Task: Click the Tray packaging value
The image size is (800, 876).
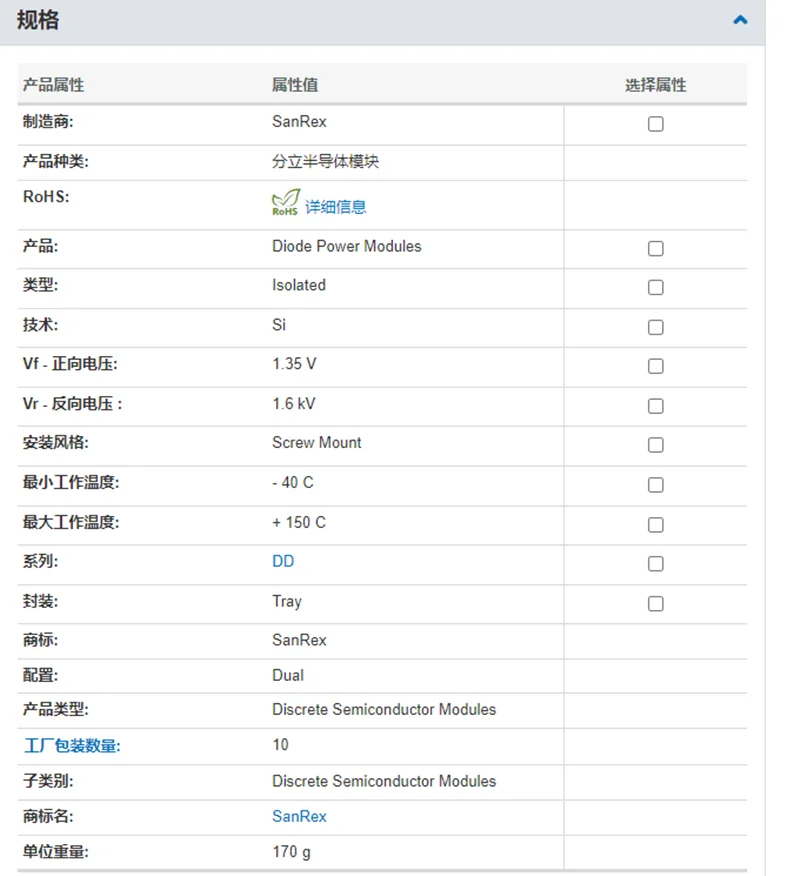Action: tap(287, 602)
